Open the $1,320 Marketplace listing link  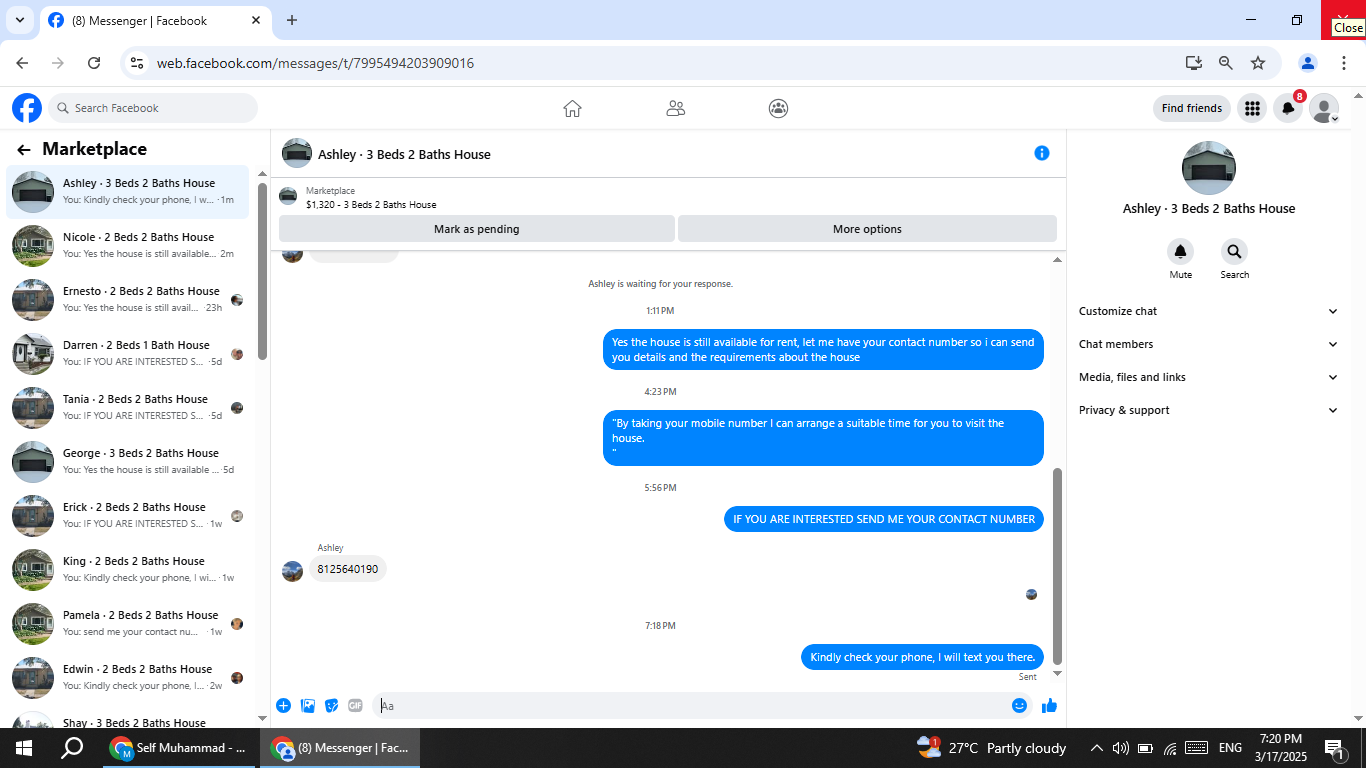point(371,205)
